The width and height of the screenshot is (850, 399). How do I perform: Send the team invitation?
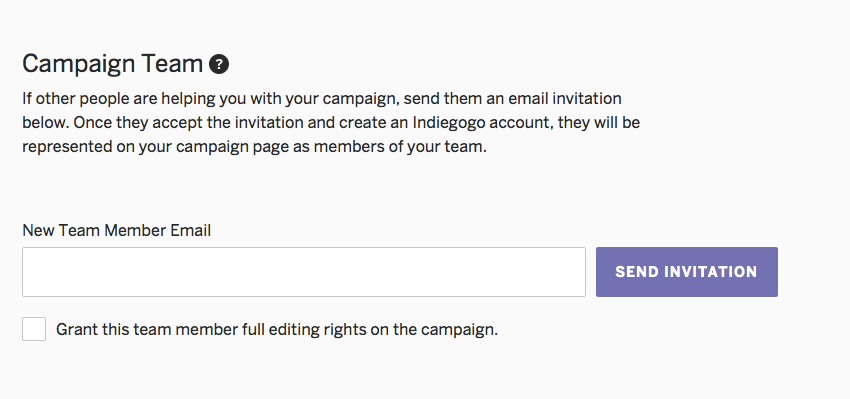(686, 272)
